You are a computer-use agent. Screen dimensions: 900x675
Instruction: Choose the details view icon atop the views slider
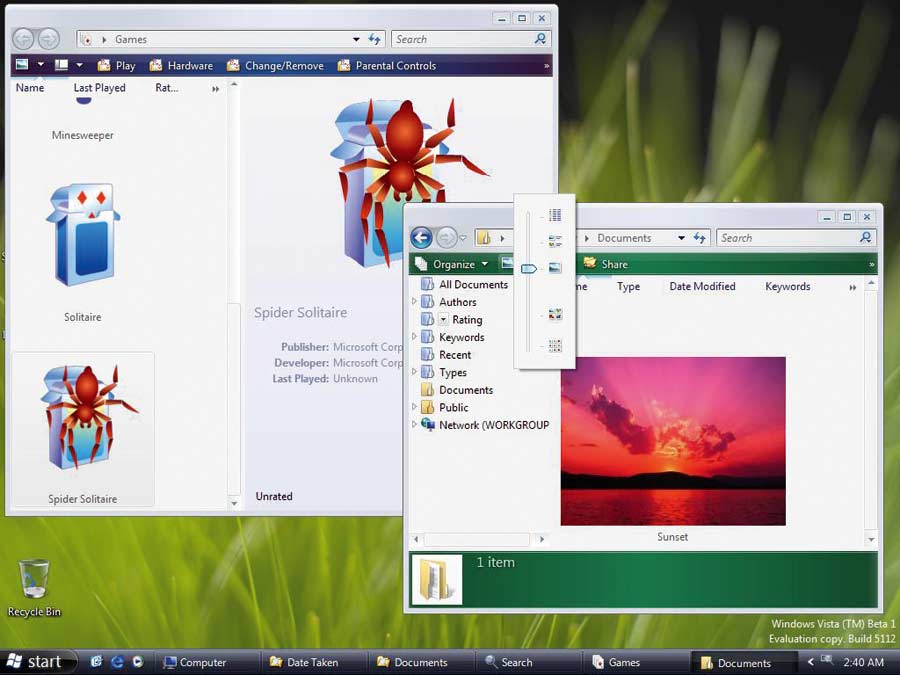coord(555,215)
